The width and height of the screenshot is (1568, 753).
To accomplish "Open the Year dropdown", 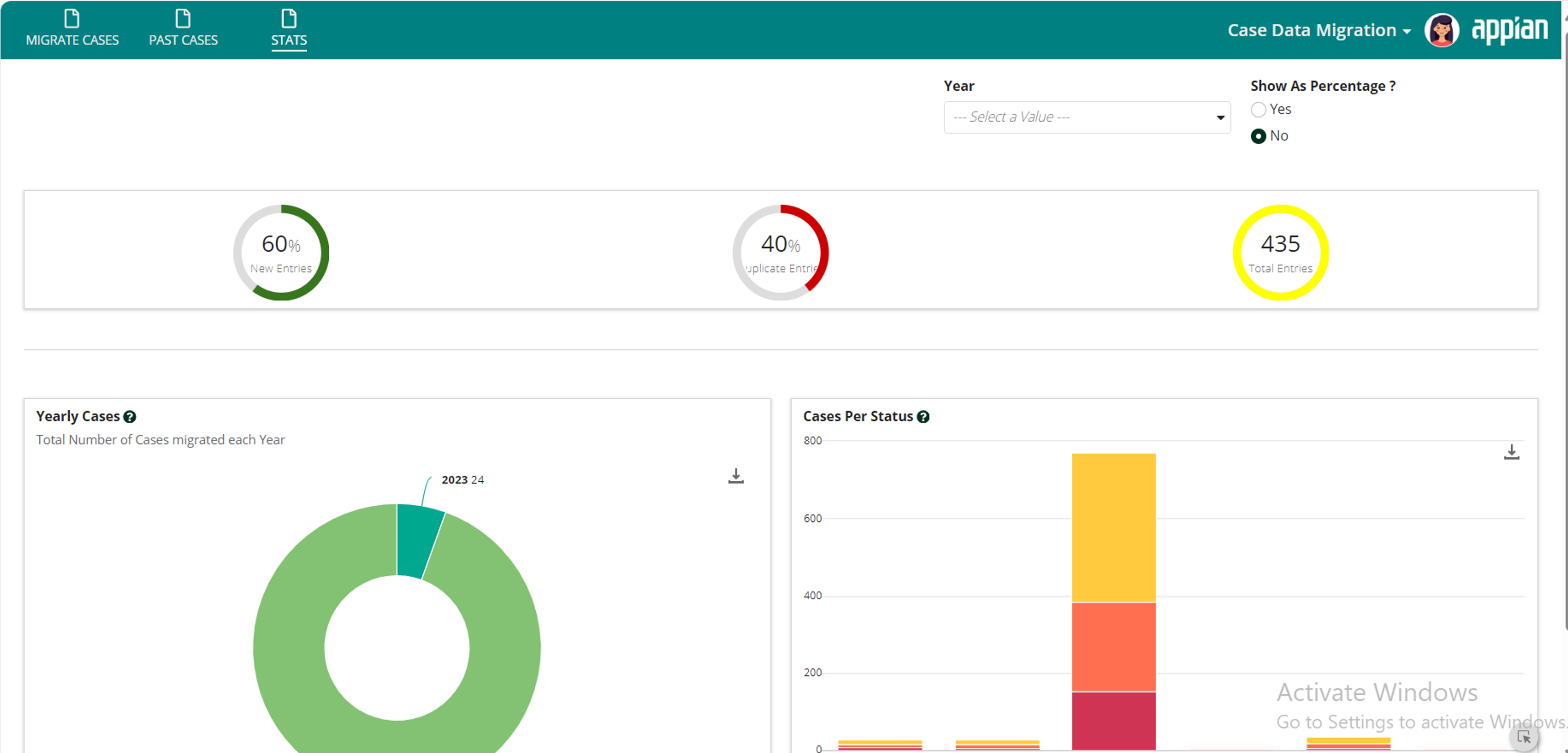I will (x=1087, y=117).
